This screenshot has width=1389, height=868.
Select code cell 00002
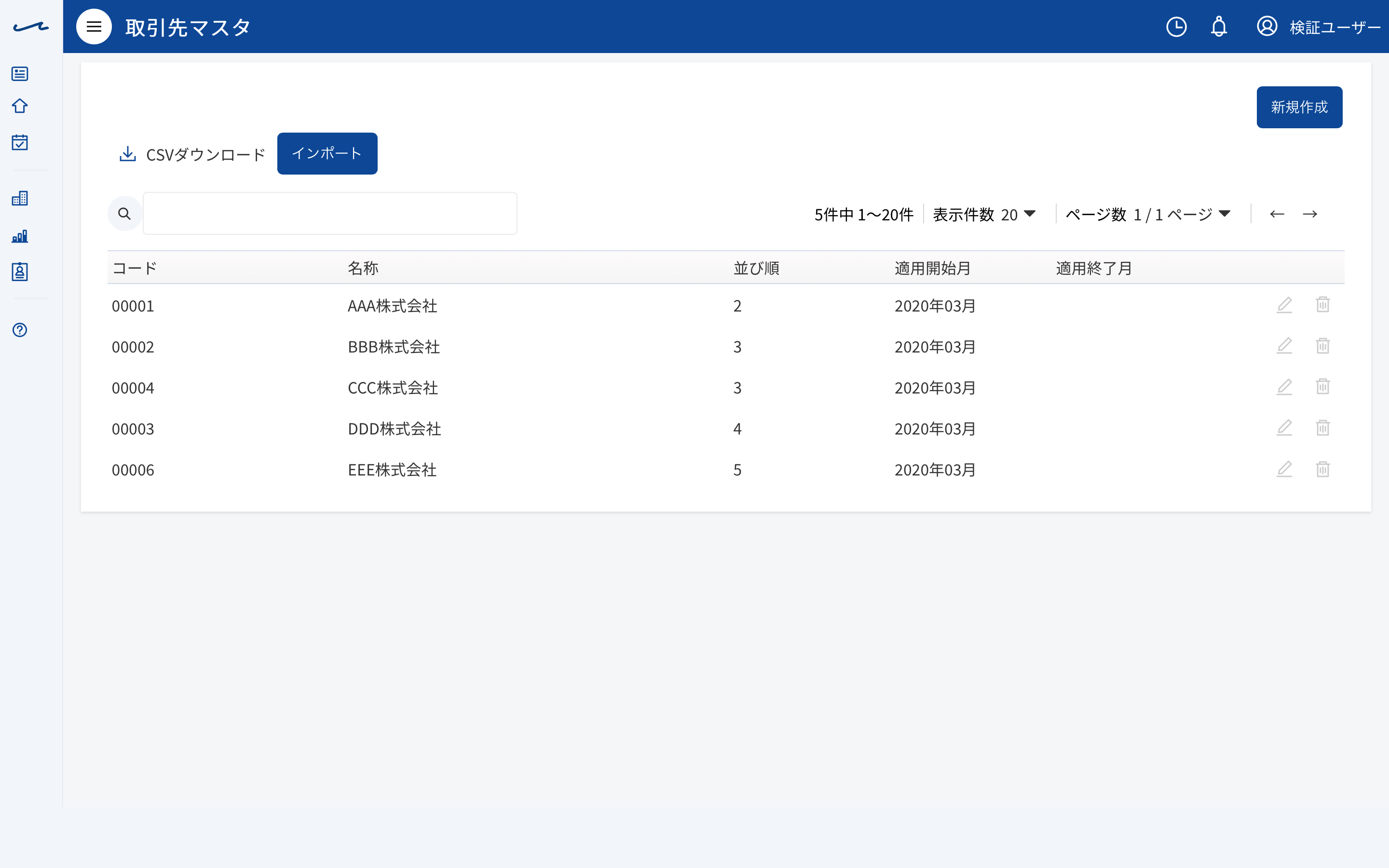(133, 347)
